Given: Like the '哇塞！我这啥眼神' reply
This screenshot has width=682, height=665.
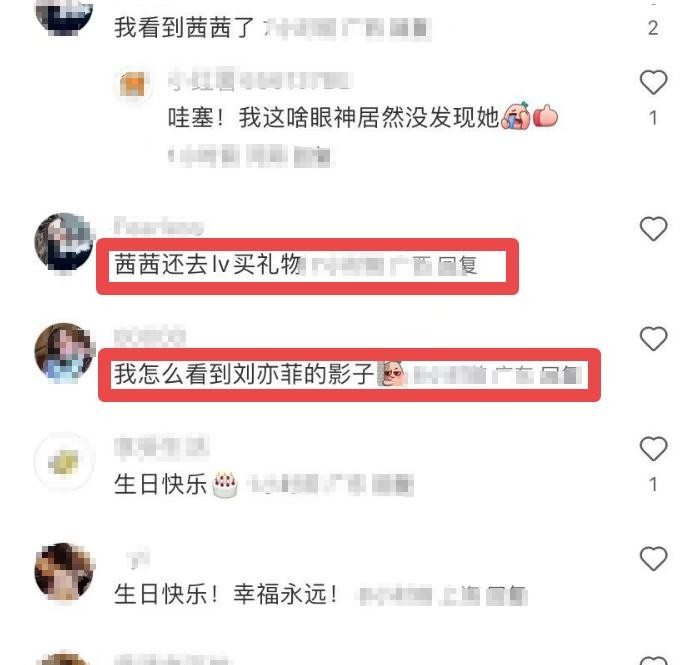Looking at the screenshot, I should [653, 82].
